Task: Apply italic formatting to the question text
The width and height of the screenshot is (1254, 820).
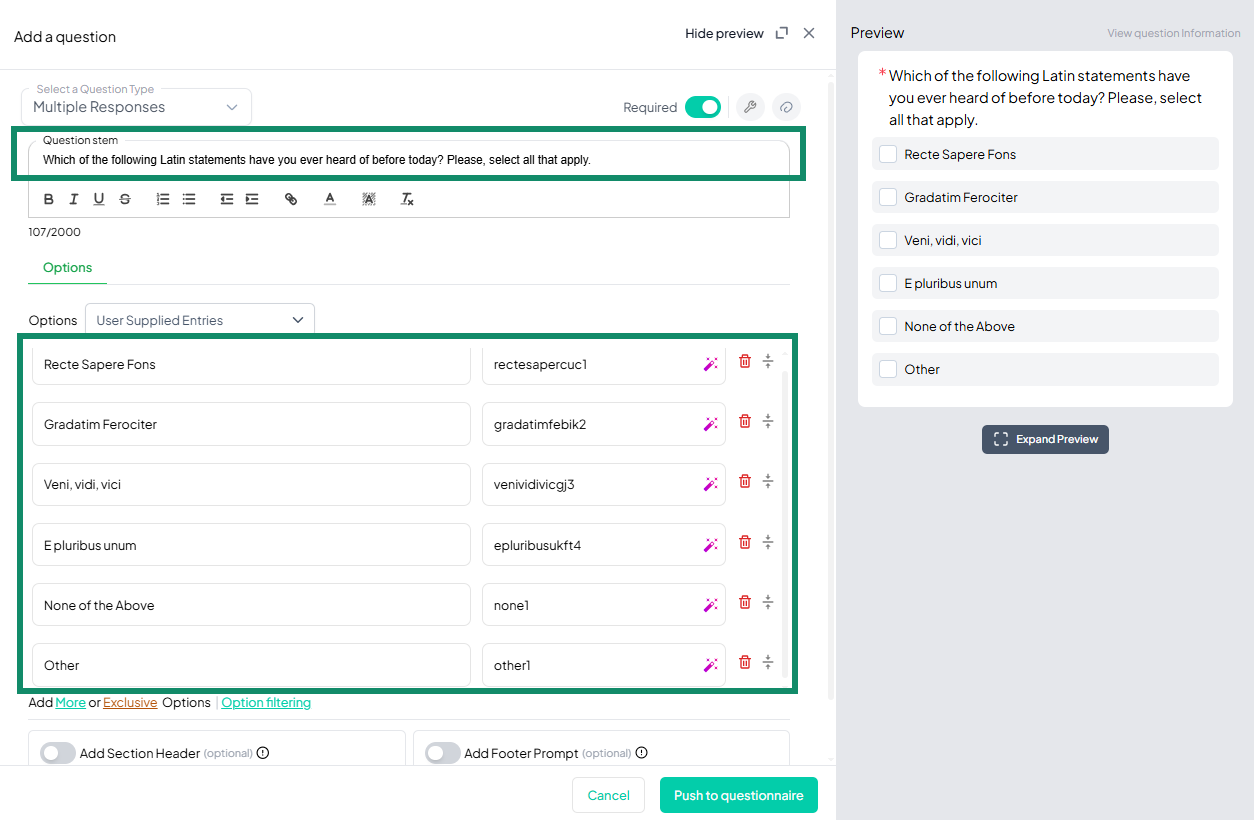Action: (73, 198)
